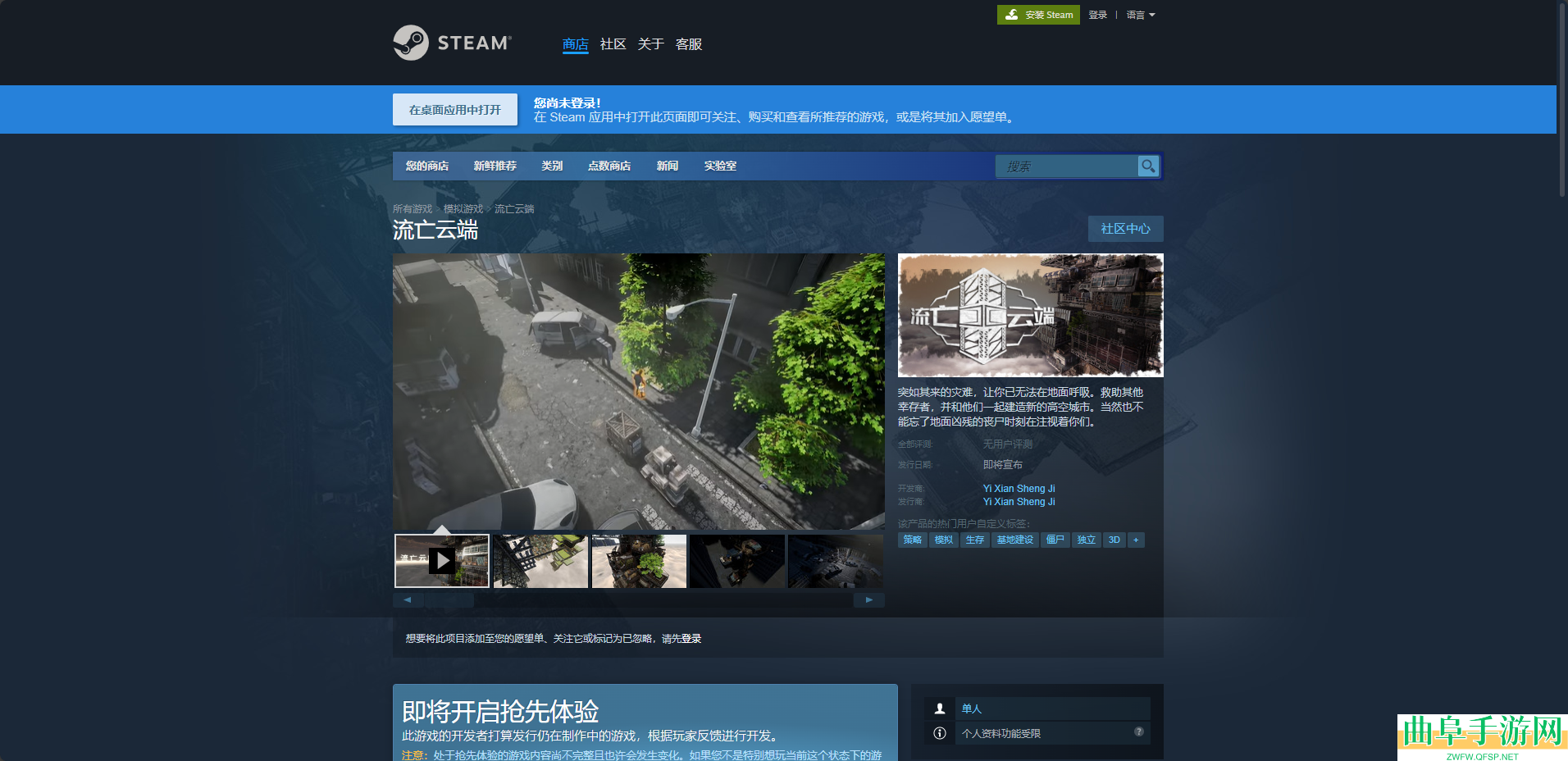Click the 模拟 tag
Image resolution: width=1568 pixels, height=761 pixels.
coord(944,540)
